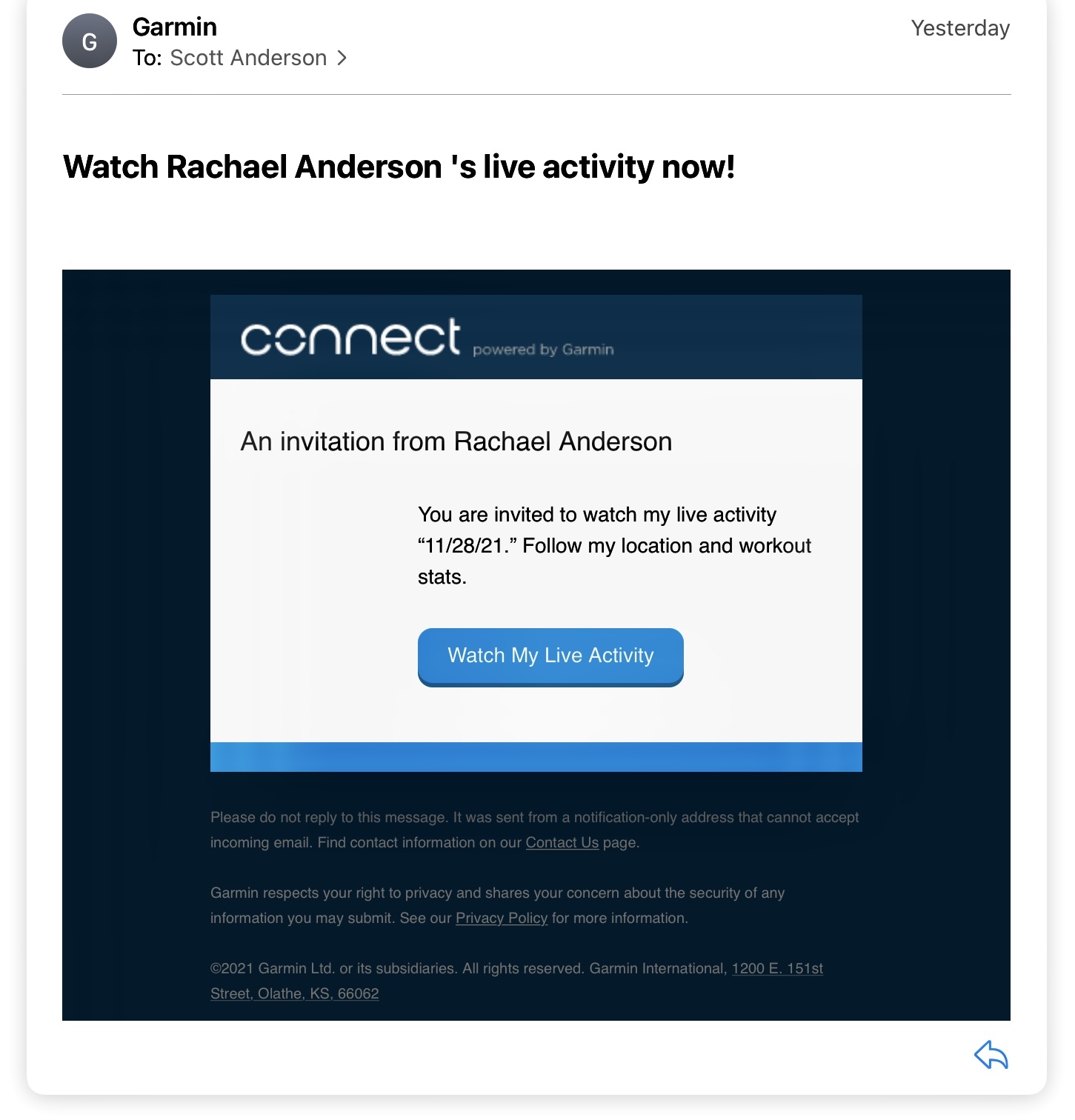
Task: Open the Garmin sender avatar
Action: pos(90,41)
